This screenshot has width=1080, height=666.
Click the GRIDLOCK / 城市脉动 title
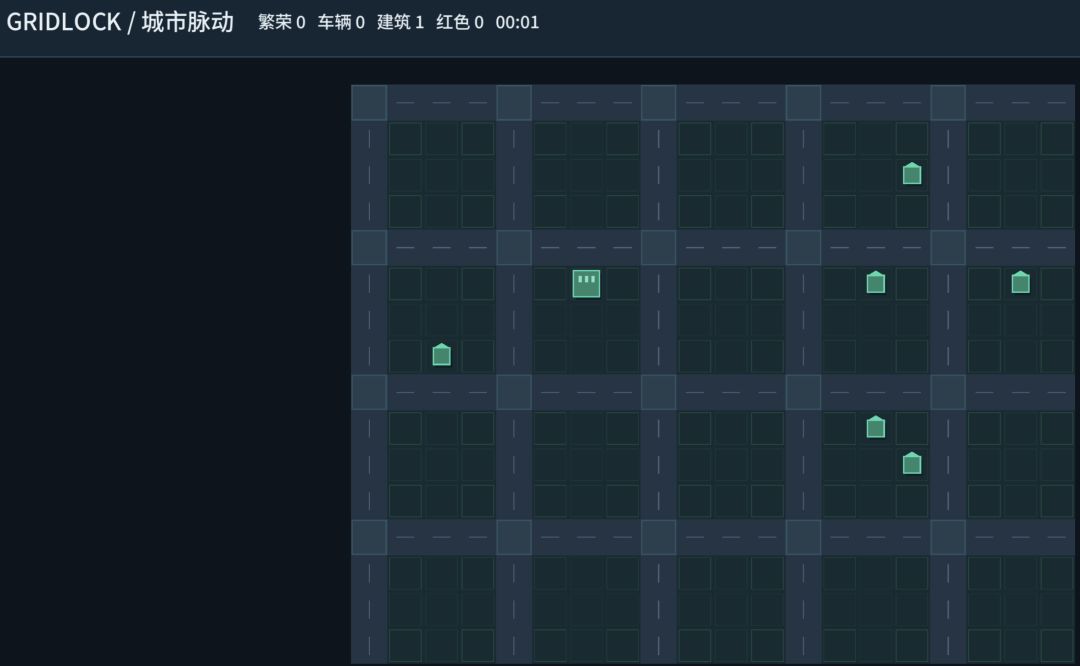120,22
